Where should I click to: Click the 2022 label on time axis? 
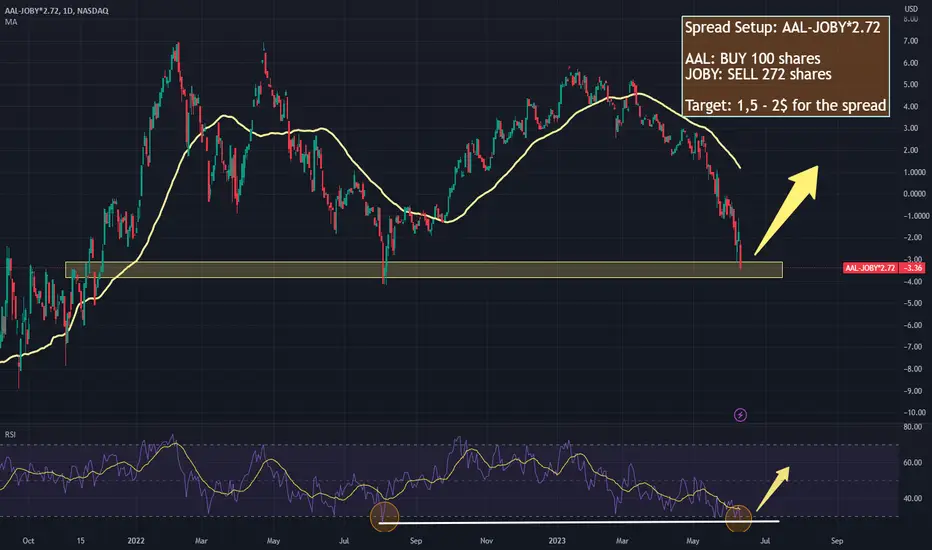pos(136,541)
